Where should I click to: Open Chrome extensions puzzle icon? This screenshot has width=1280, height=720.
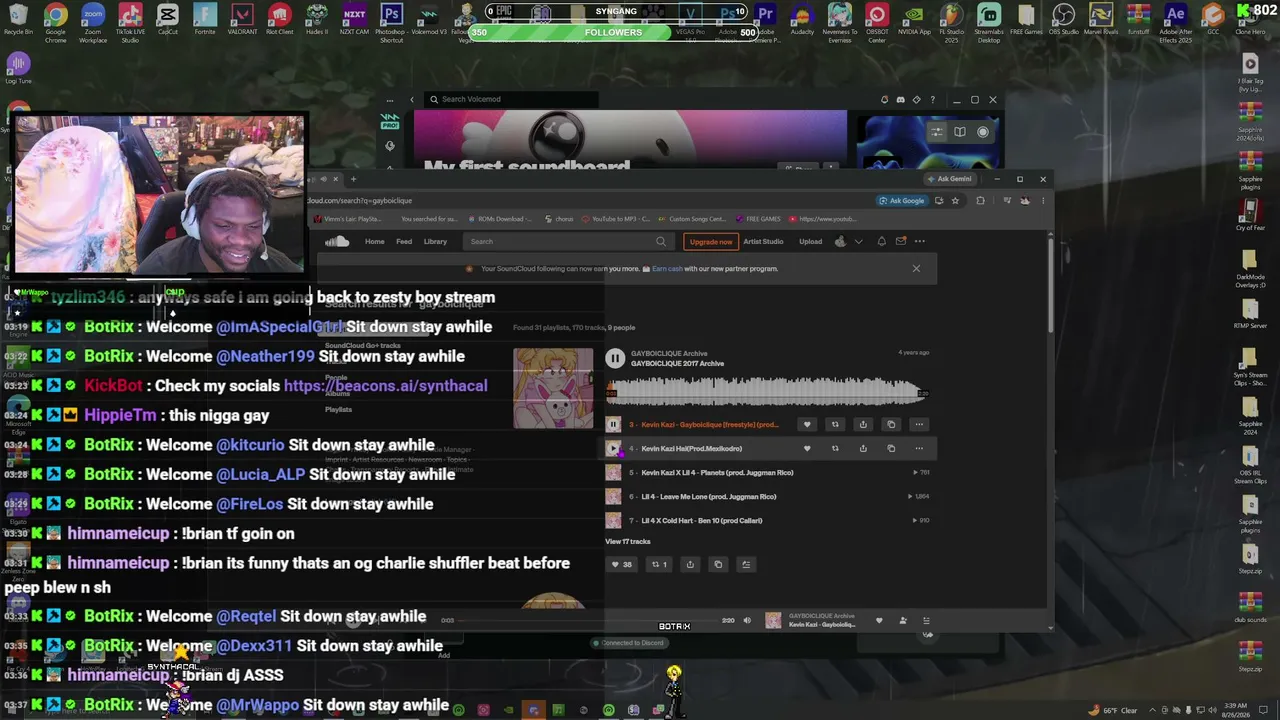click(x=980, y=200)
